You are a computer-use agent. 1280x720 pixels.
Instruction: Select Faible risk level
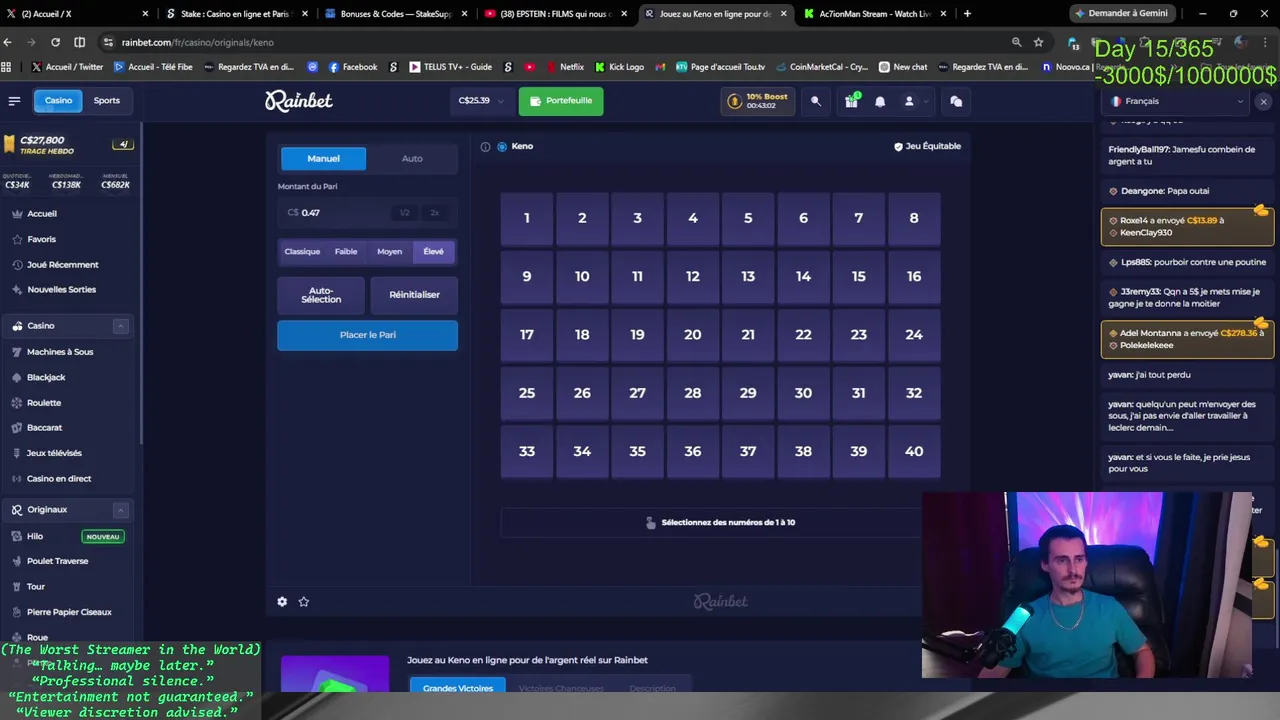(346, 251)
